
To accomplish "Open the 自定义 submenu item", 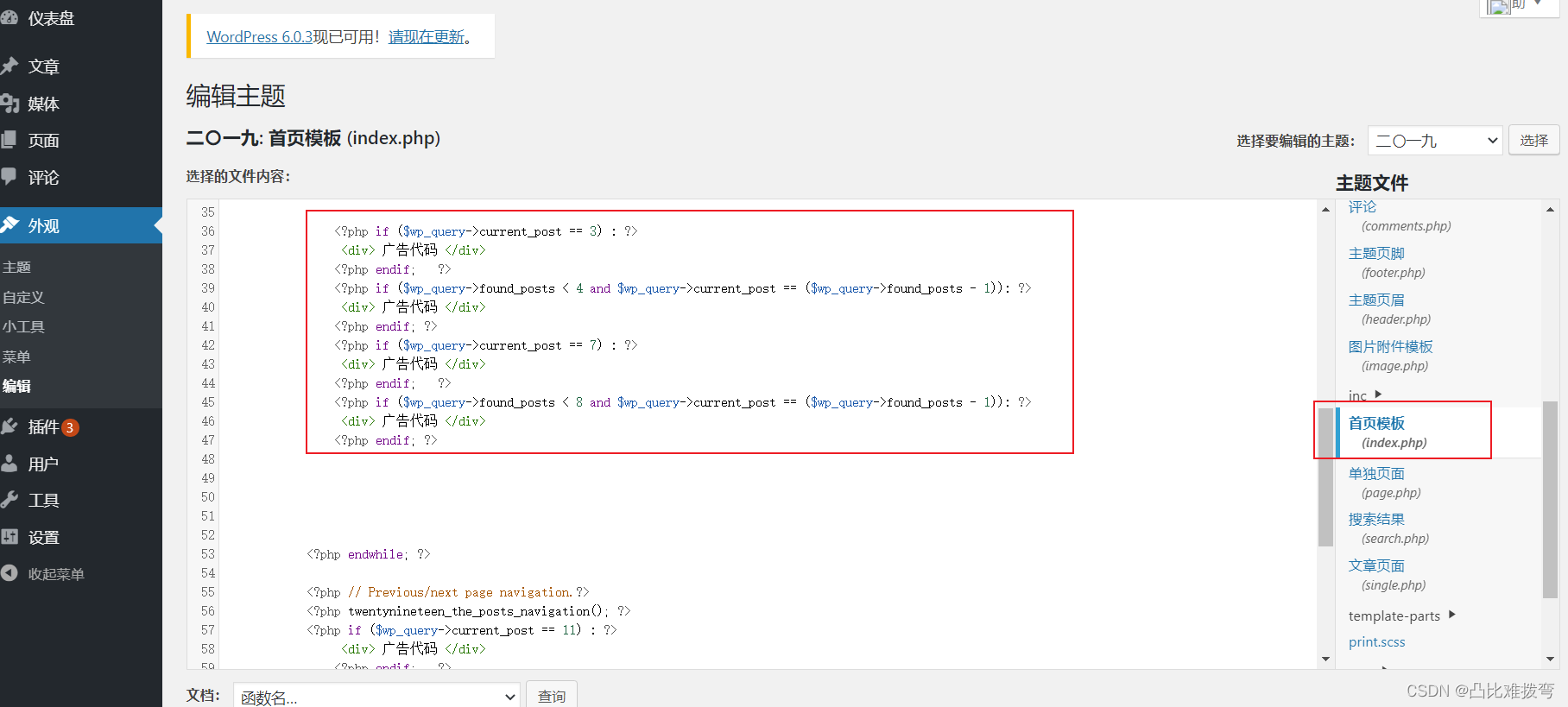I will coord(23,297).
